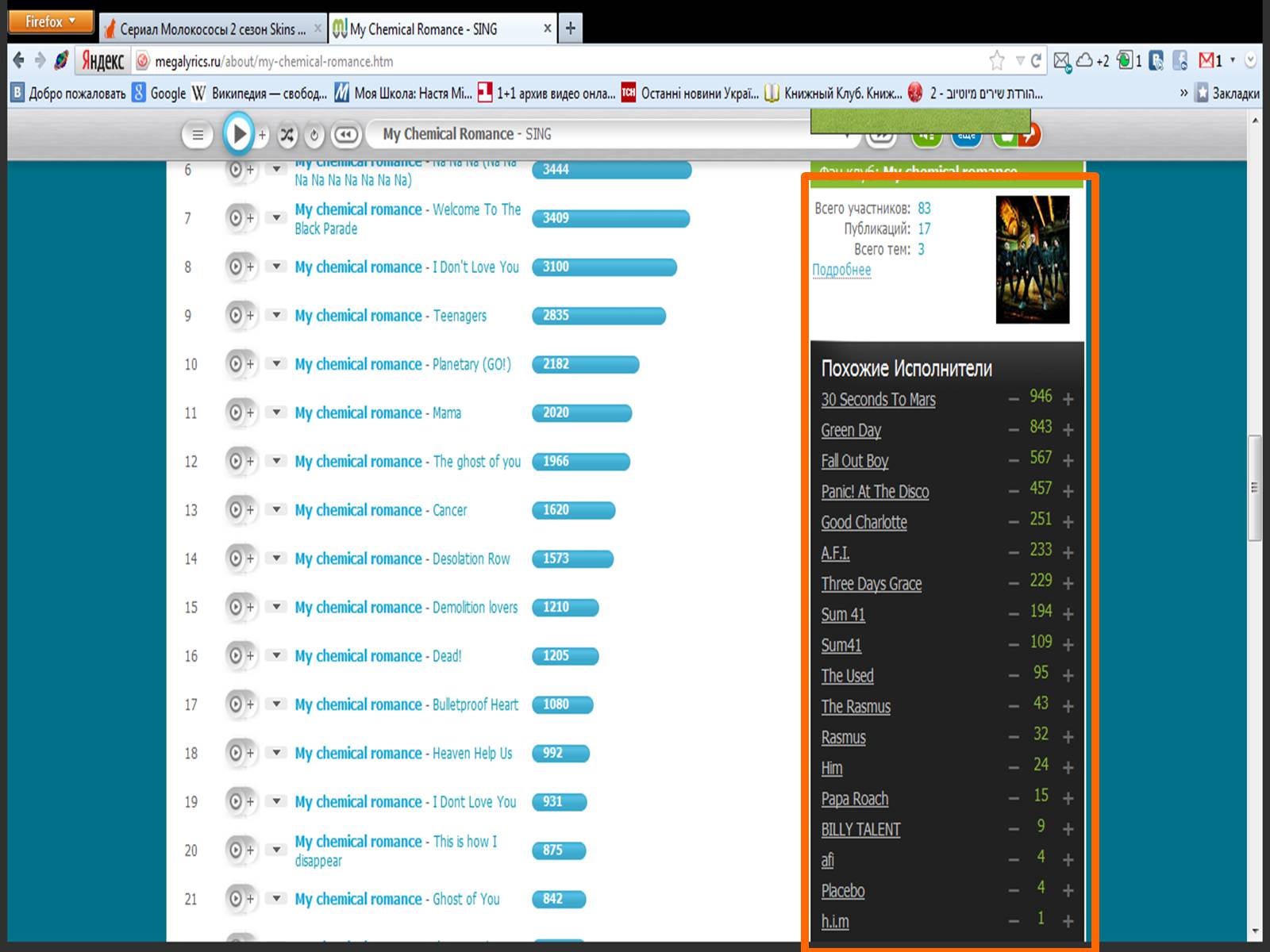
Task: Open dropdown for The ghost of you
Action: [x=276, y=461]
